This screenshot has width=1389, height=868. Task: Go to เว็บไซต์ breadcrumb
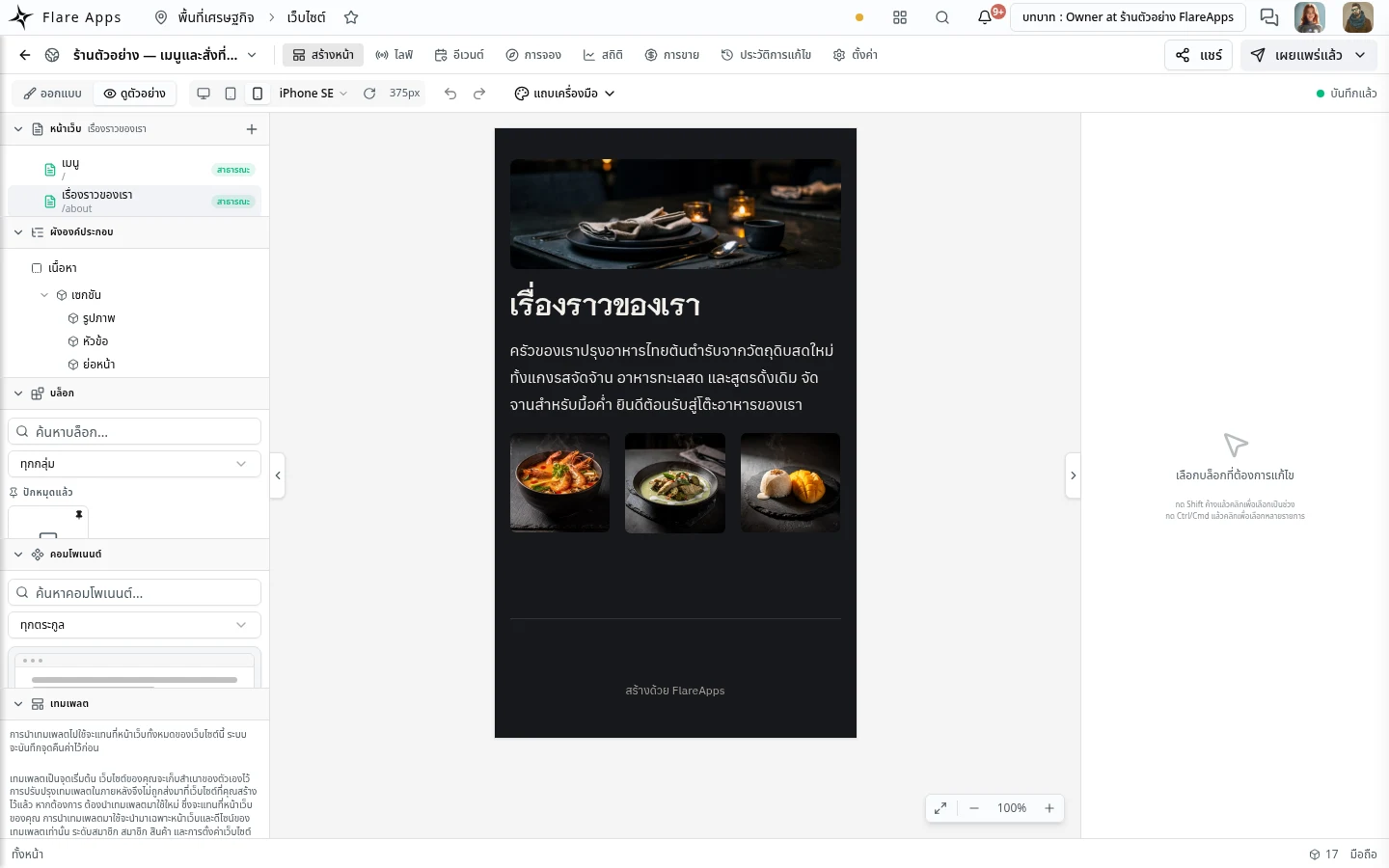pos(307,17)
